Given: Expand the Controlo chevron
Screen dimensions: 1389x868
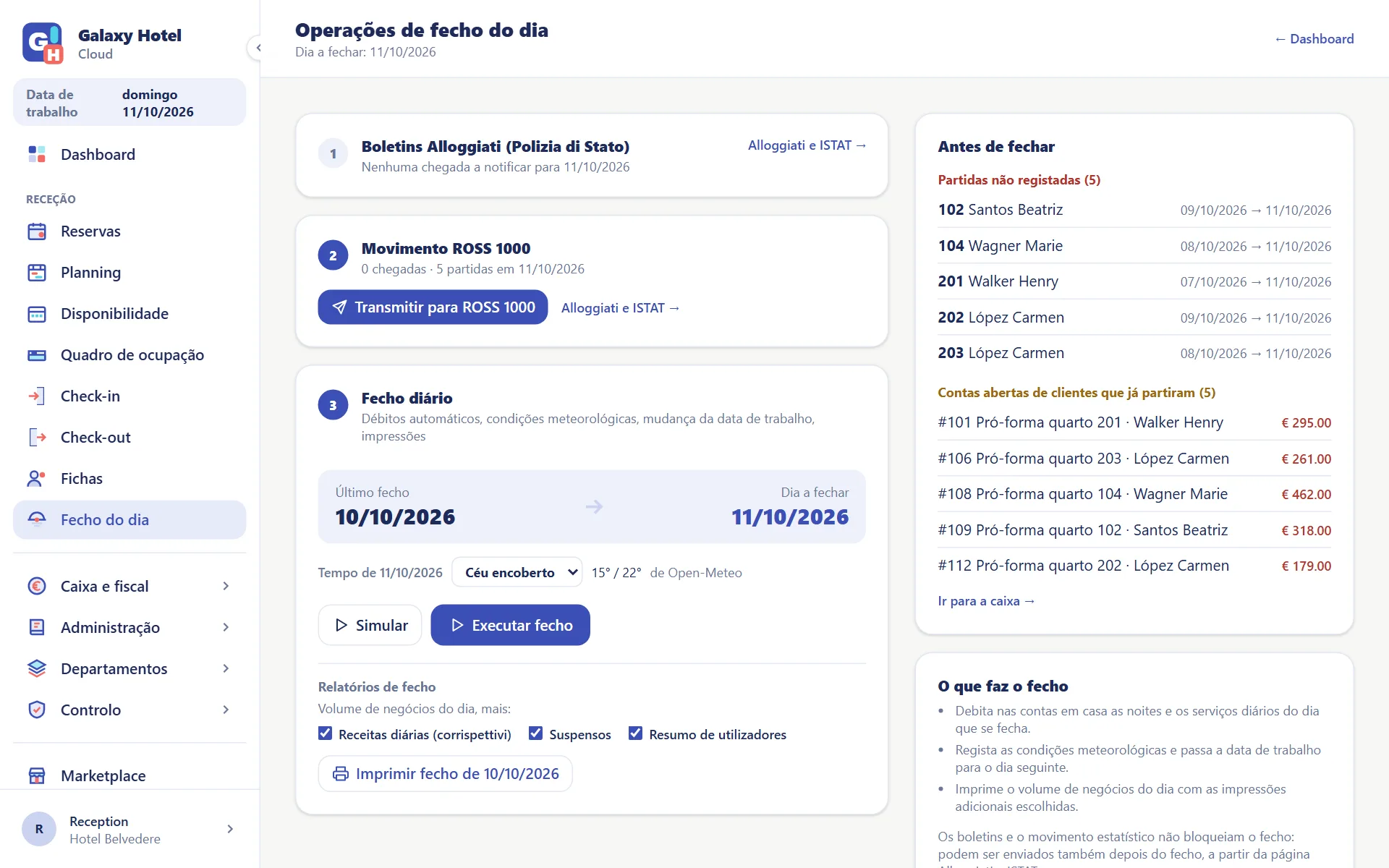Looking at the screenshot, I should coord(226,710).
